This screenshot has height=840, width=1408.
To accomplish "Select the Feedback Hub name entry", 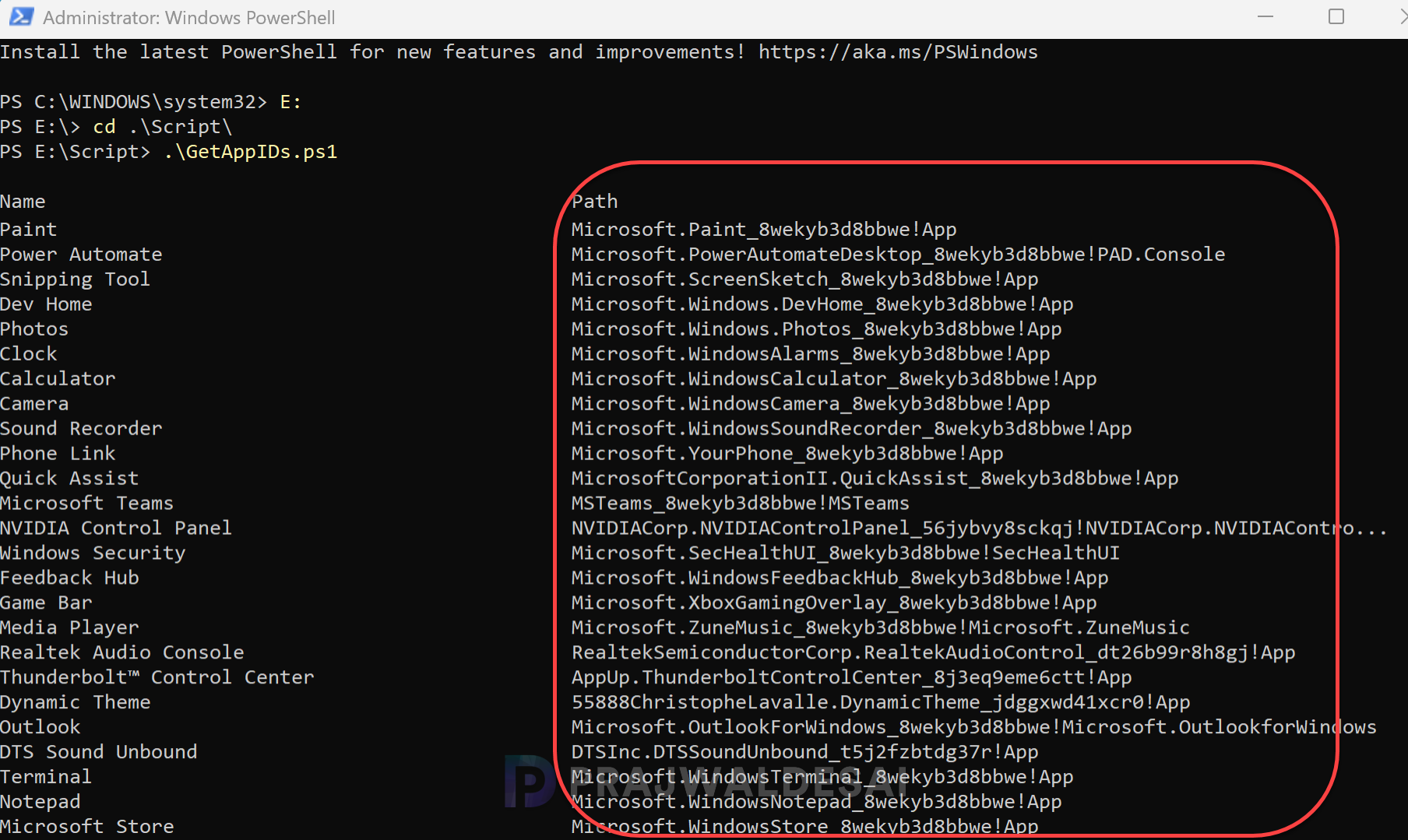I will 69,578.
